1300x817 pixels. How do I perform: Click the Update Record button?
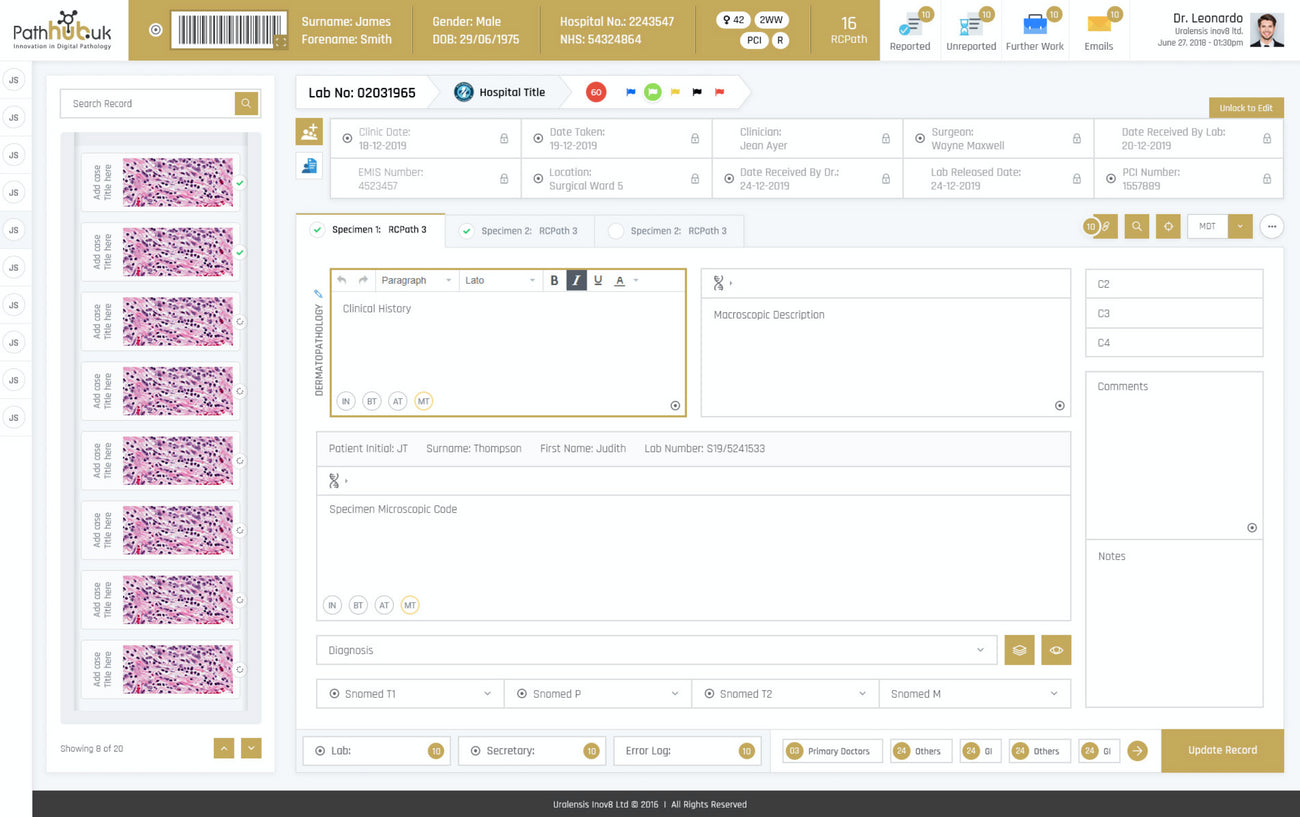1222,750
